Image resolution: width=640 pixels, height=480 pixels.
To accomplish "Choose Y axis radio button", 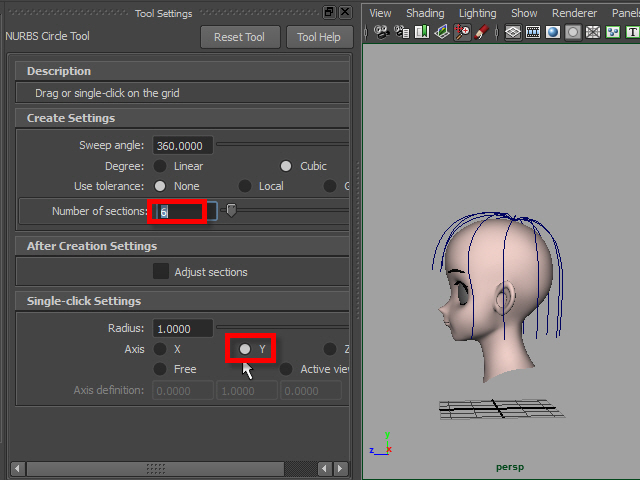I will coord(245,349).
